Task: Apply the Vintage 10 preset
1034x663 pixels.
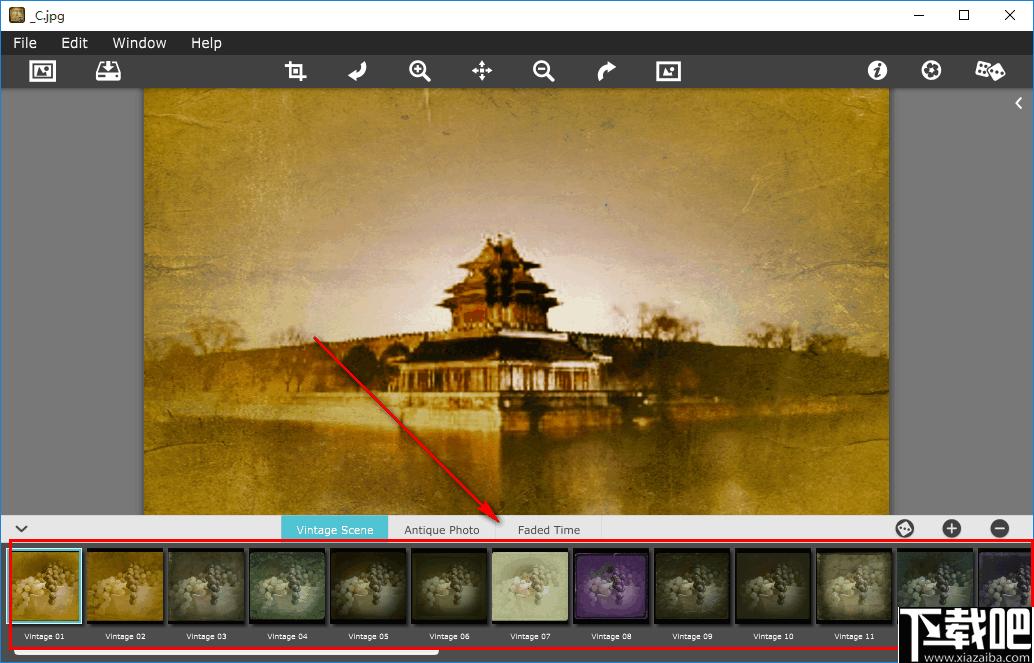Action: tap(774, 586)
